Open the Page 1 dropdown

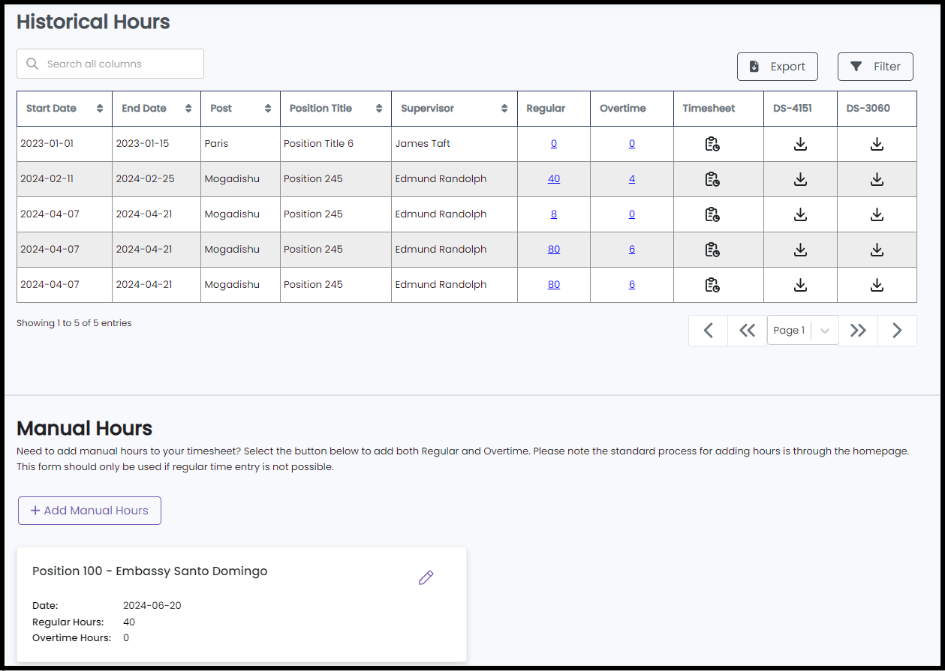coord(803,330)
